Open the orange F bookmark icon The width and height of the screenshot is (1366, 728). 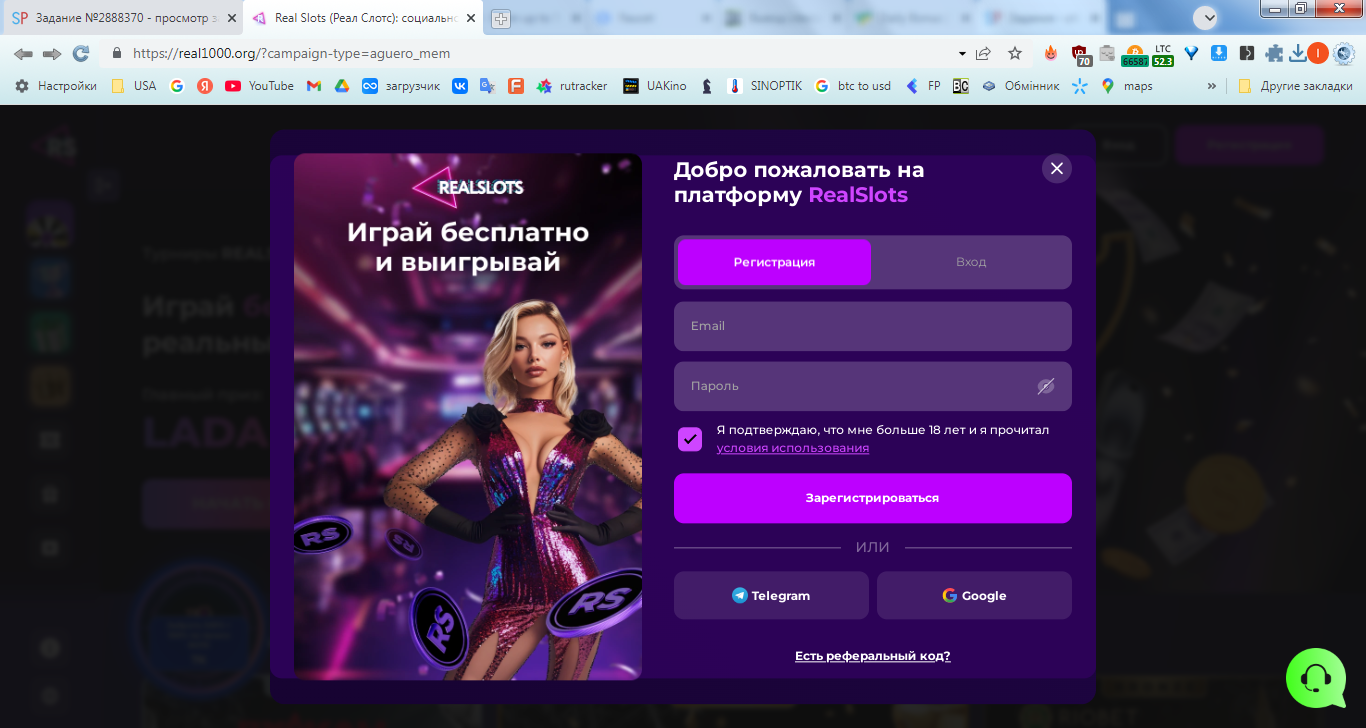click(516, 86)
